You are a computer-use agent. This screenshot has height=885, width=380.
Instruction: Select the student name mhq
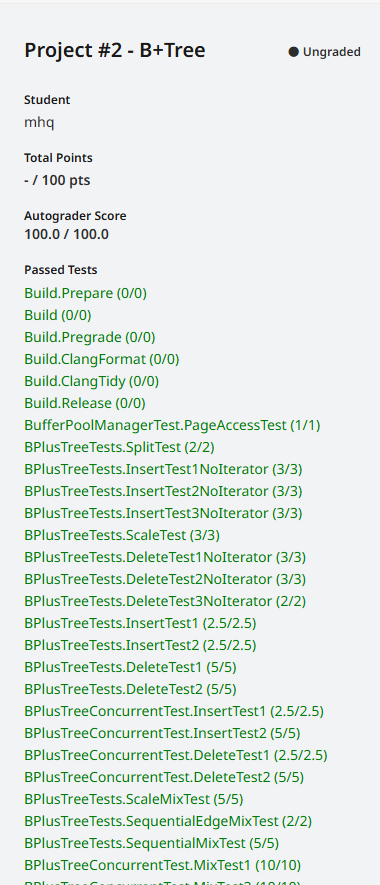[39, 122]
